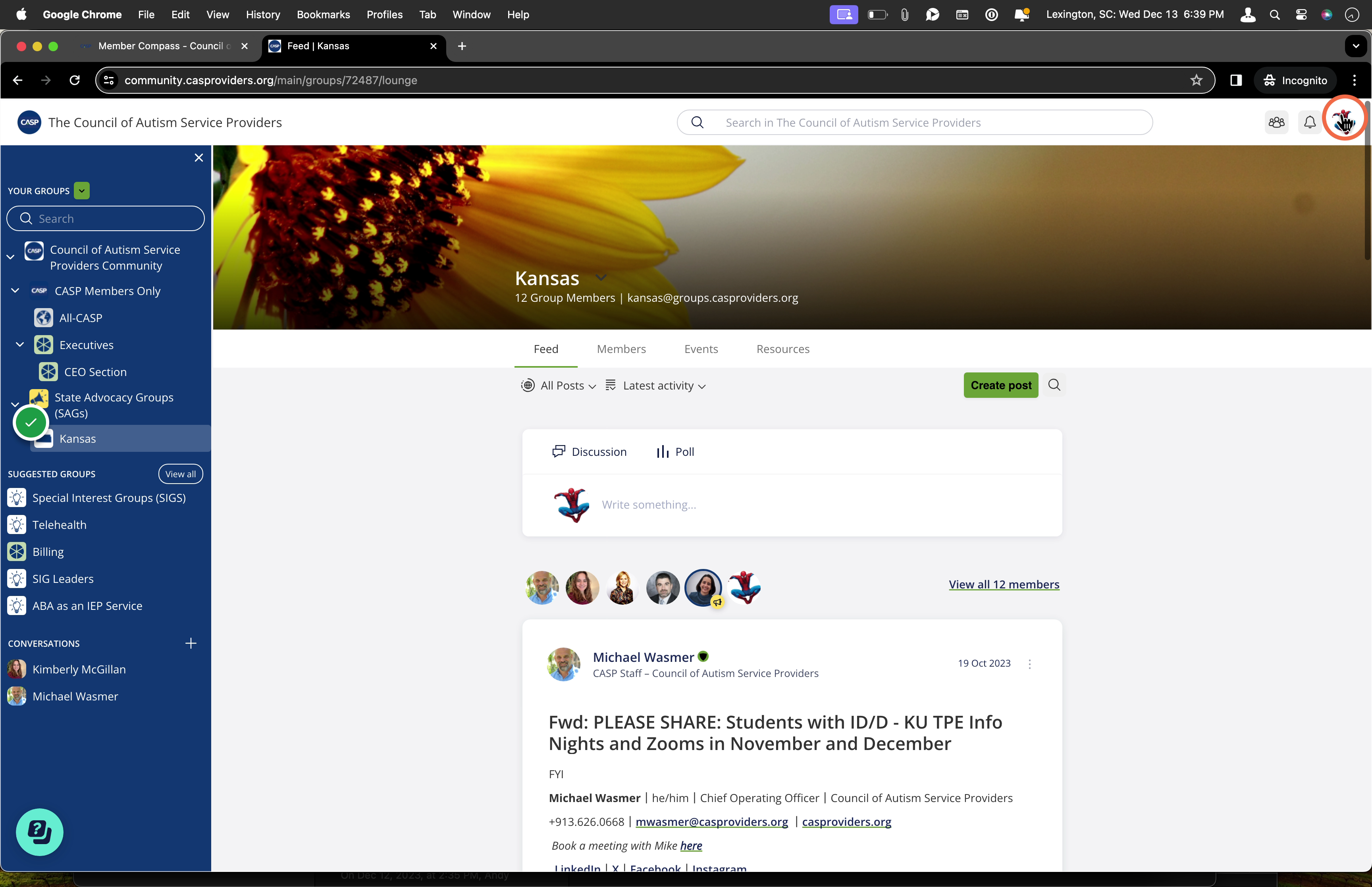Switch to the Members tab
This screenshot has height=887, width=1372.
tap(621, 349)
